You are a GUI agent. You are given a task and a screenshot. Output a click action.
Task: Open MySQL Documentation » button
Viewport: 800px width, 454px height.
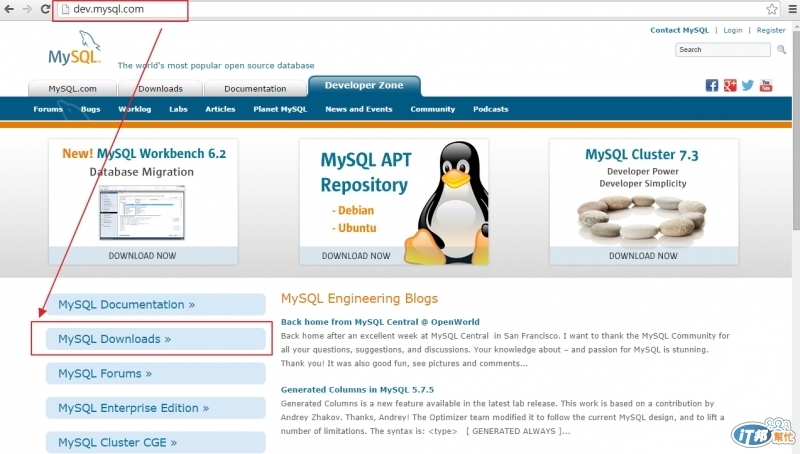point(156,305)
